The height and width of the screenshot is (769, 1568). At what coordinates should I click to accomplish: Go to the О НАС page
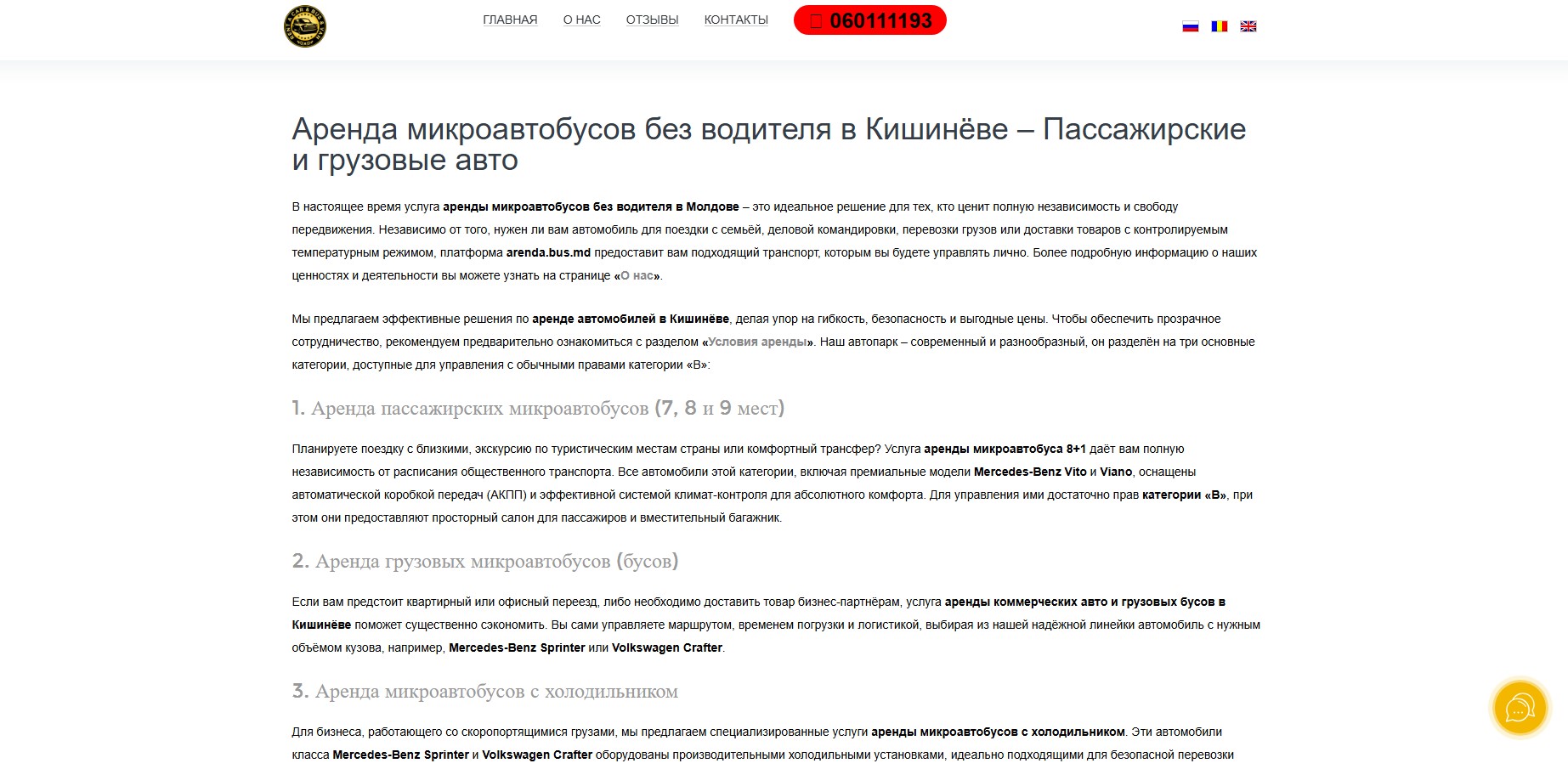[581, 20]
